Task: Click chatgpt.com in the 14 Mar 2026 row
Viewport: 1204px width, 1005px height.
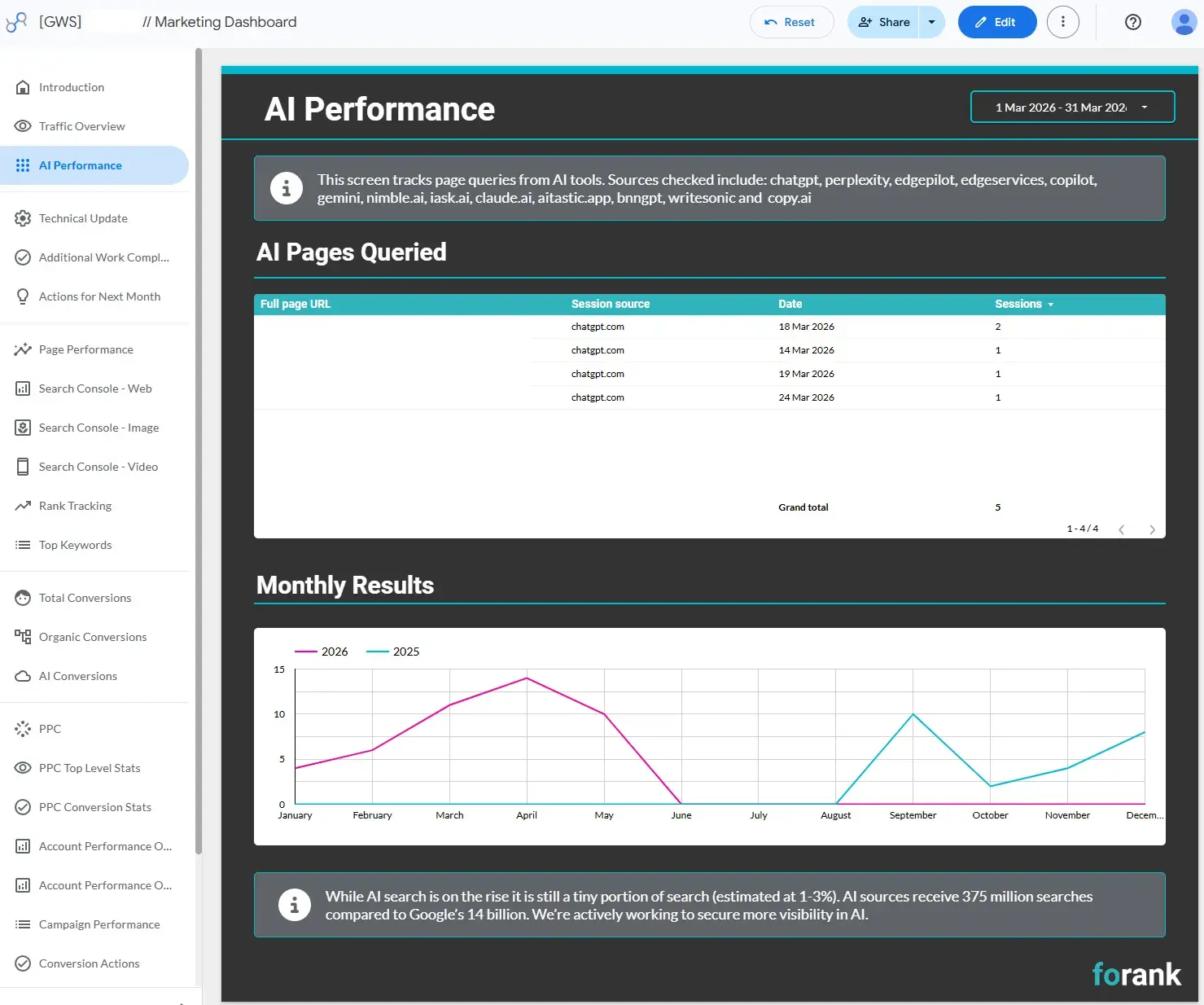Action: click(x=598, y=350)
